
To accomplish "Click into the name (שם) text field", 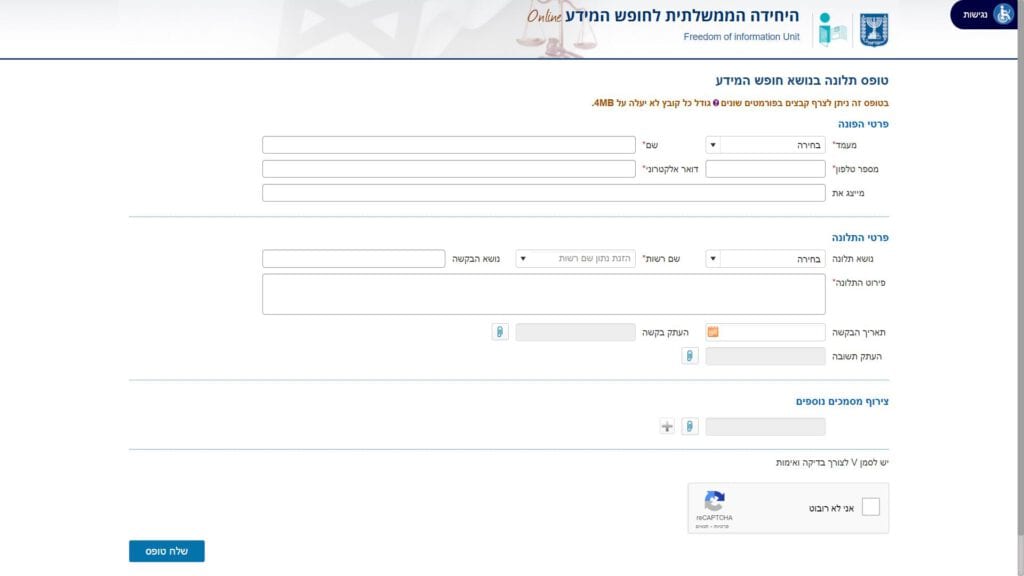I will tap(448, 145).
